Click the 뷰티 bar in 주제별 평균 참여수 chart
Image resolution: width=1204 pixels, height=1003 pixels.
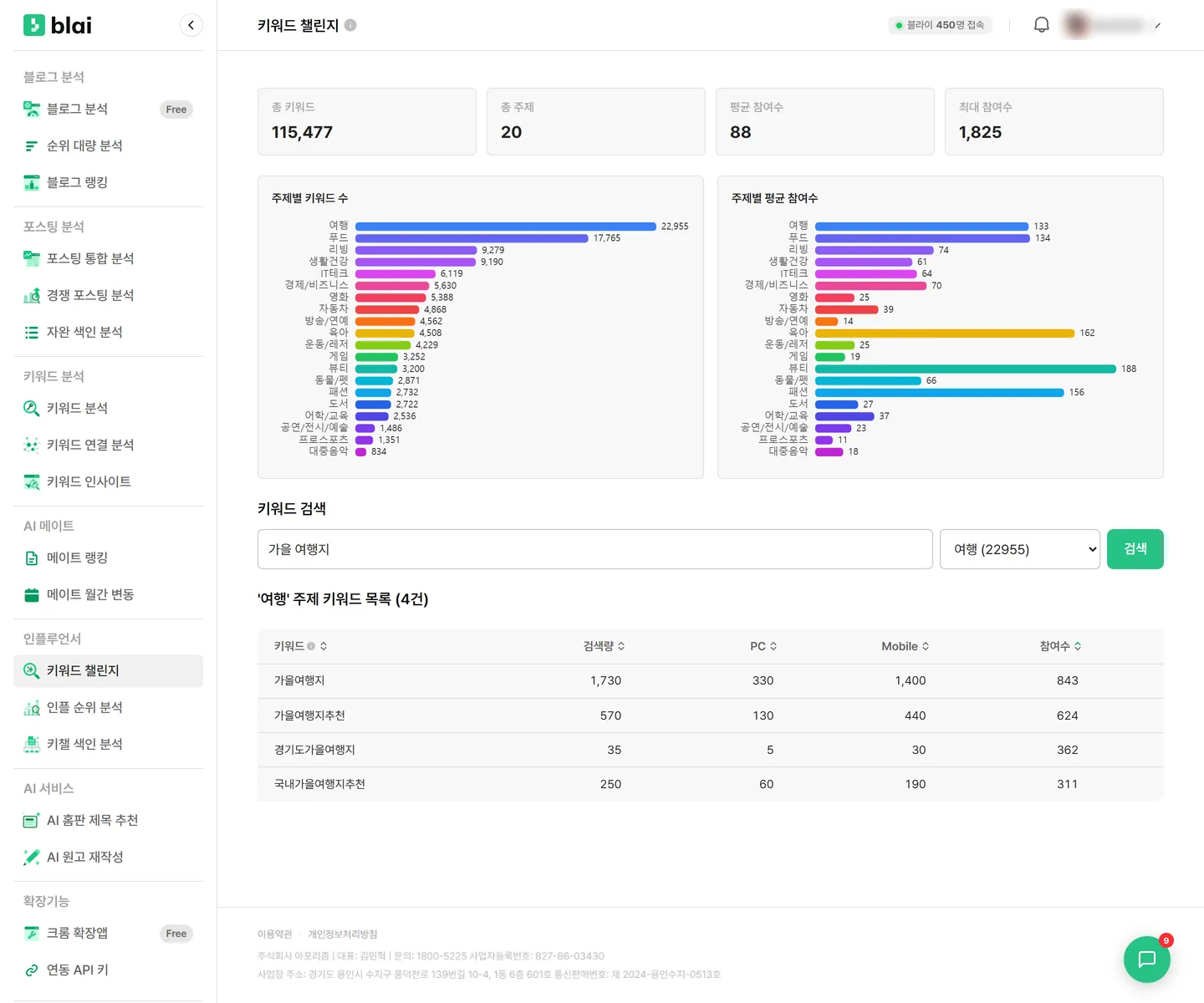[x=966, y=369]
